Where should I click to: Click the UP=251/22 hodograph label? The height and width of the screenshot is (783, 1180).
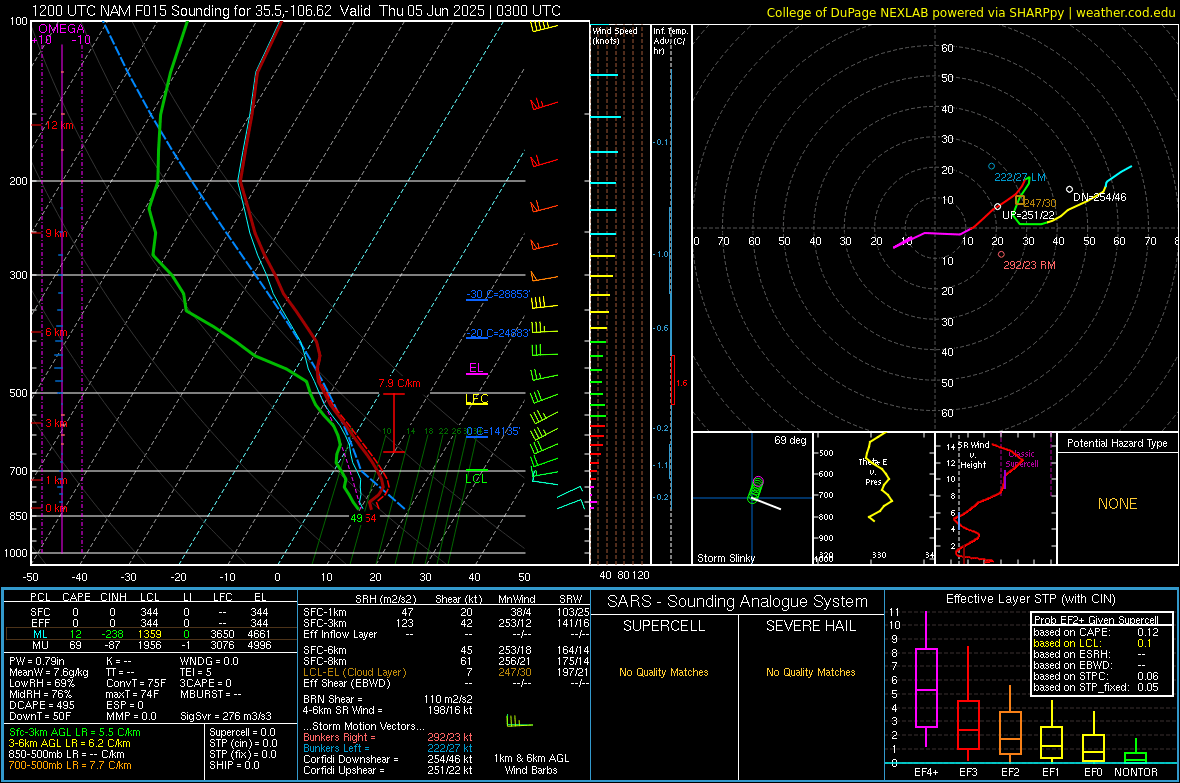click(1028, 215)
